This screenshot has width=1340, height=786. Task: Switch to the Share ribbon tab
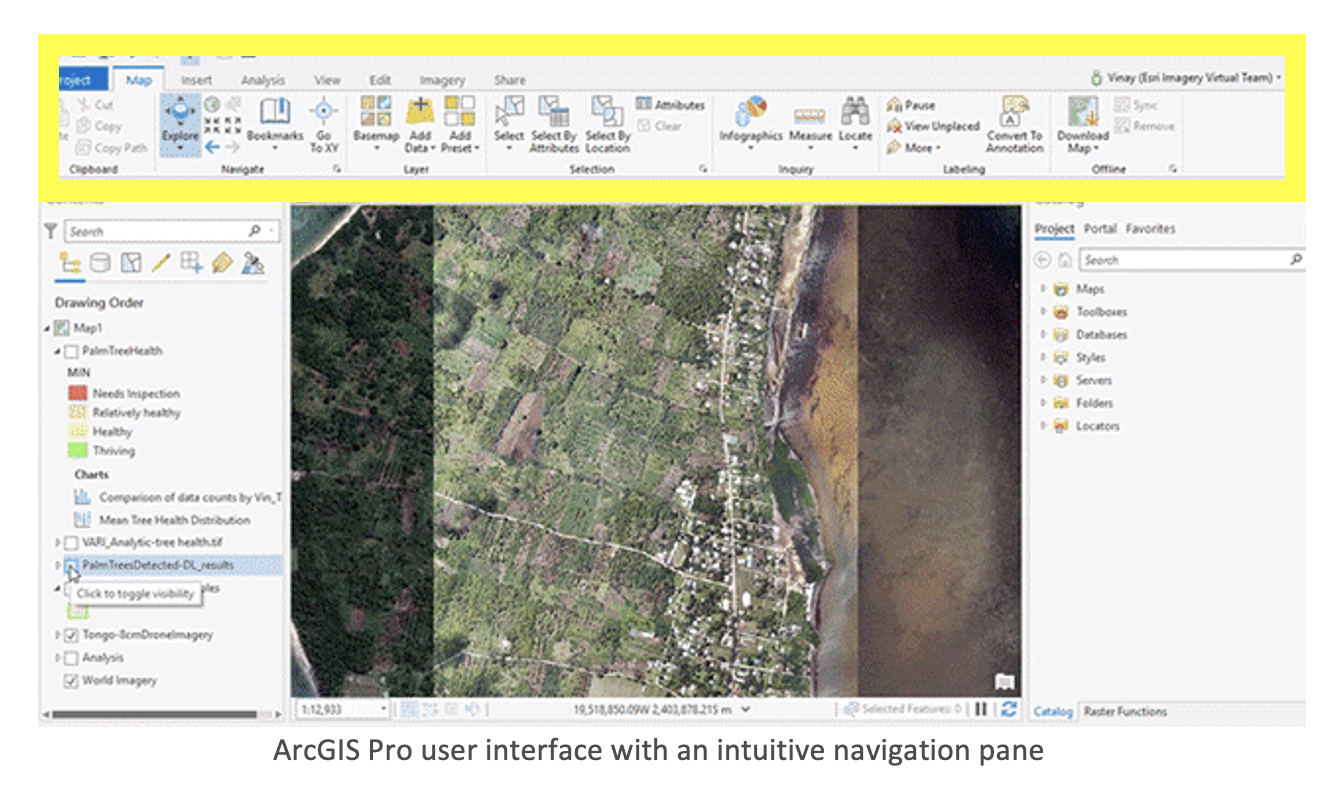click(510, 80)
